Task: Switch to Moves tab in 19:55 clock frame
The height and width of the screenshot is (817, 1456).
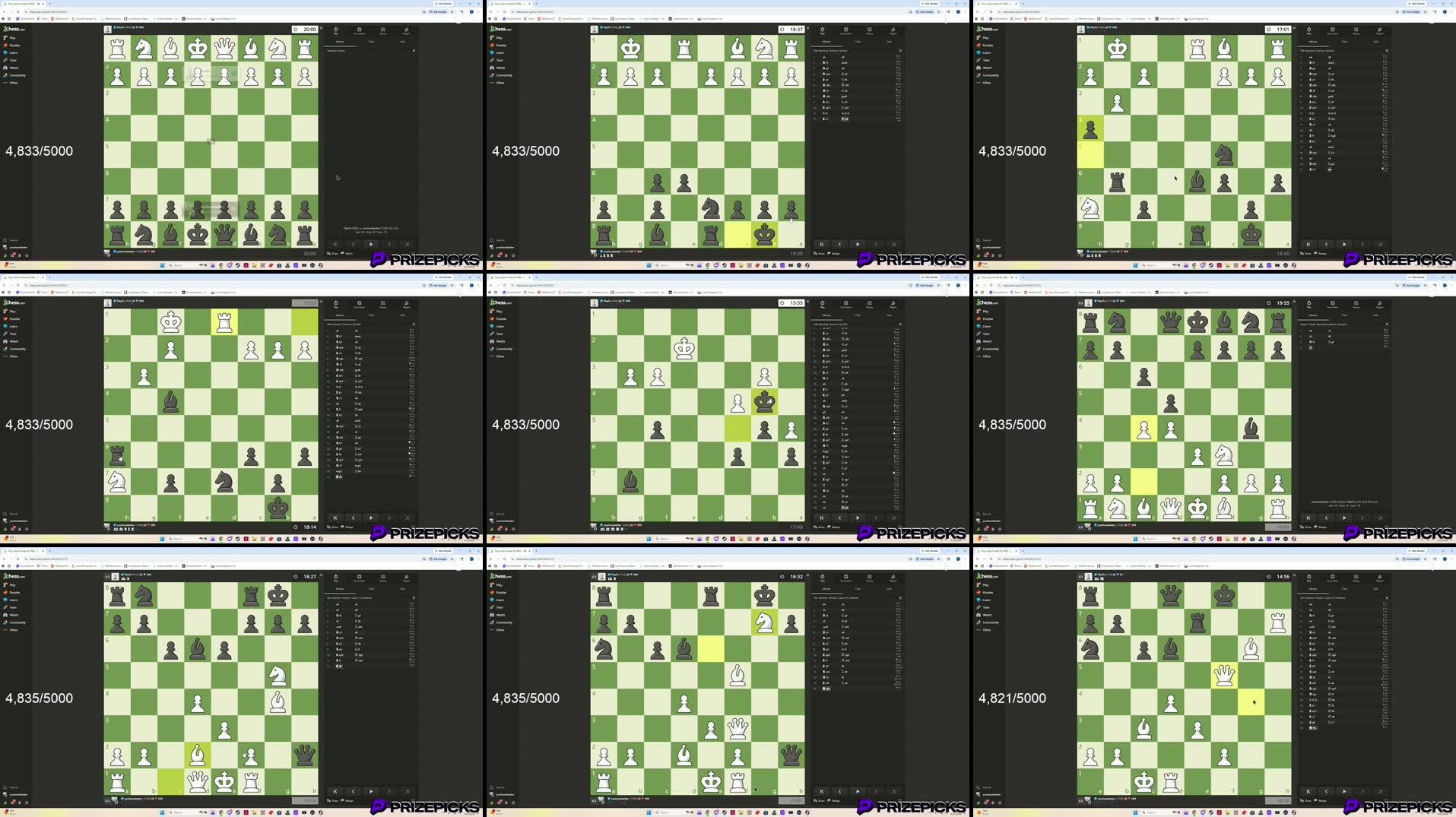Action: tap(1313, 315)
